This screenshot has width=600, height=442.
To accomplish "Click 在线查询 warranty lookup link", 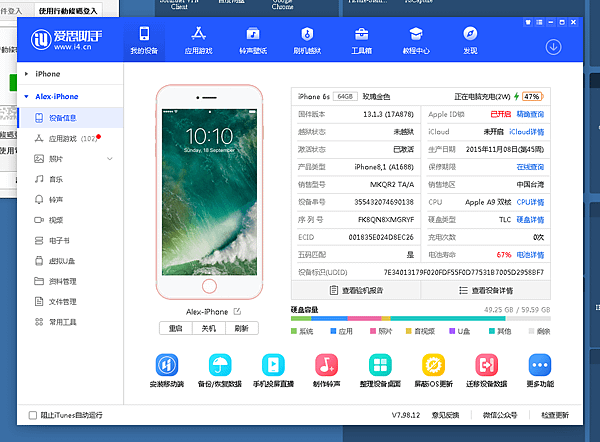I will [530, 167].
